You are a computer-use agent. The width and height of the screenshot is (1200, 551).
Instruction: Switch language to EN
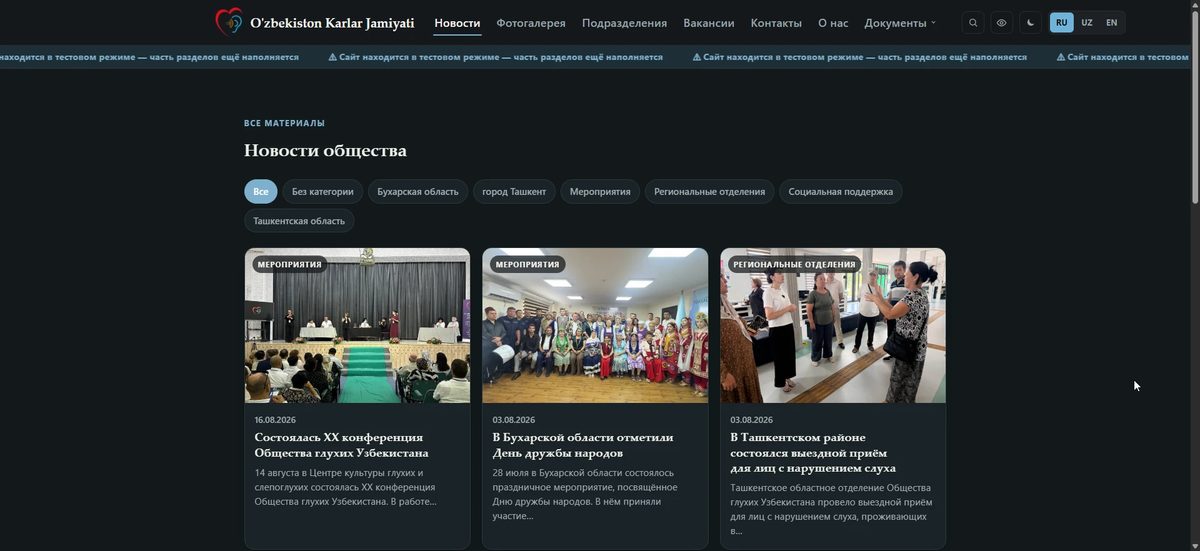[x=1111, y=22]
